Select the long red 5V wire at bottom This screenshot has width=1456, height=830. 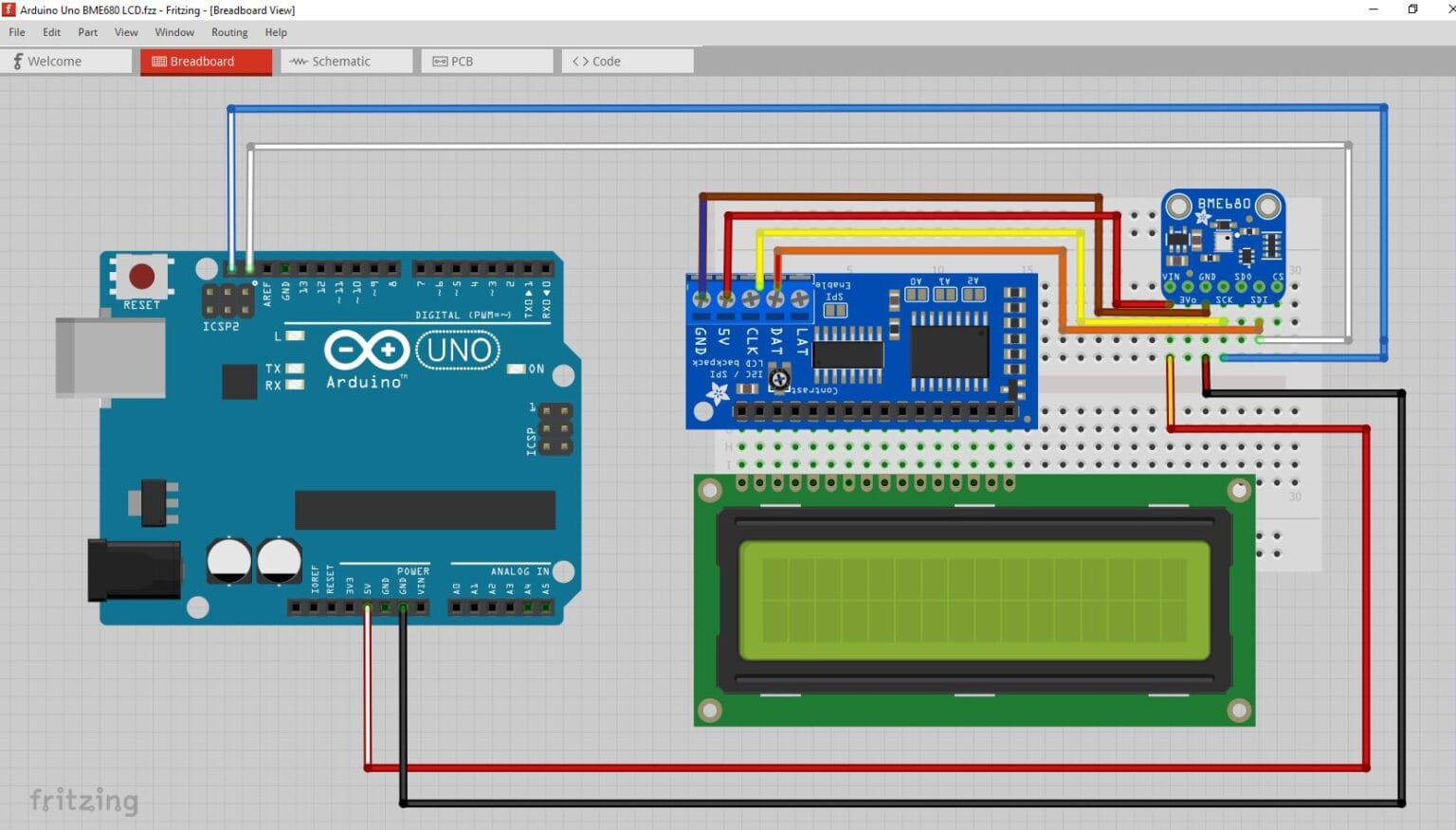coord(866,767)
